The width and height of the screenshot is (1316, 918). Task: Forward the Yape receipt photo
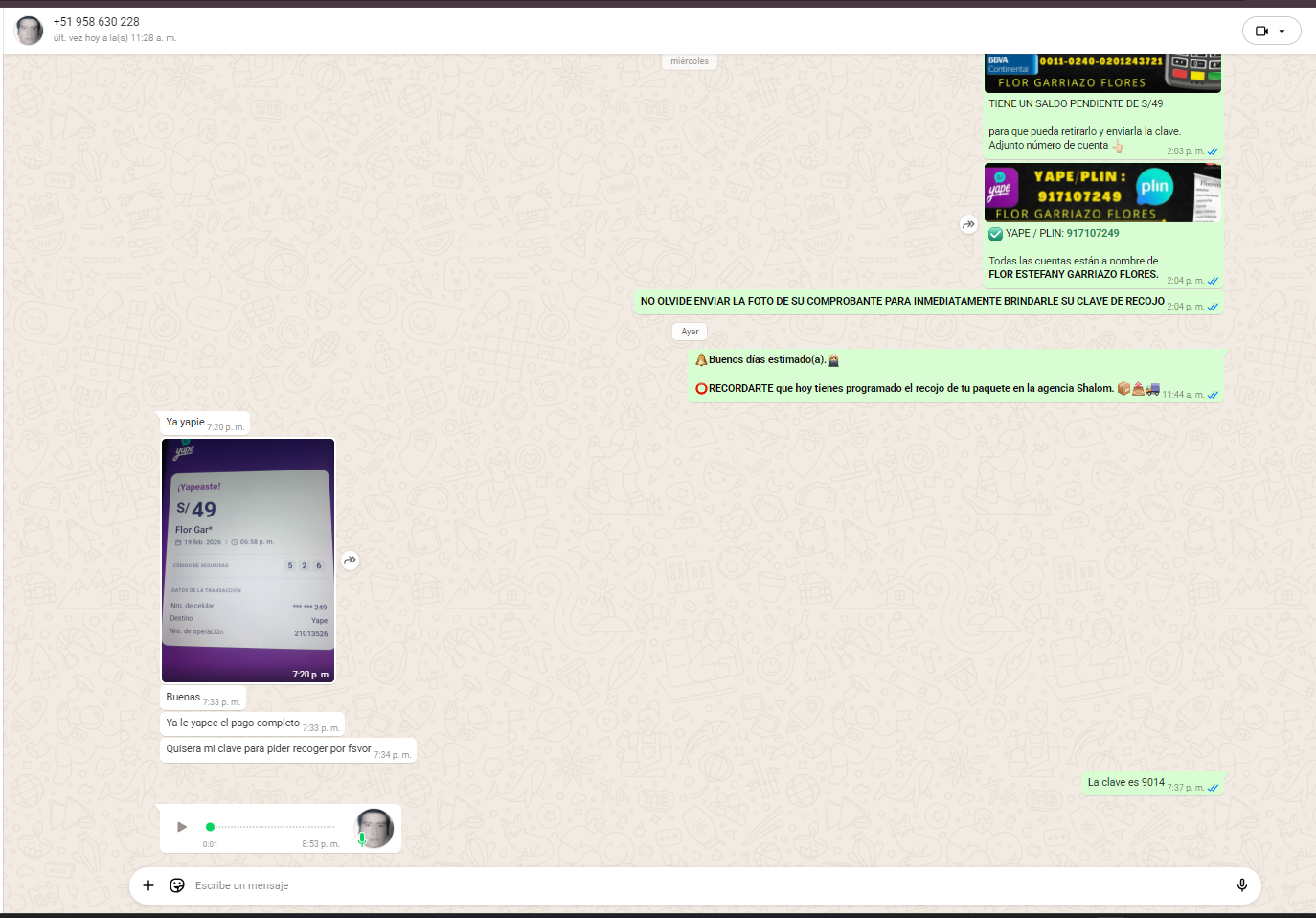click(351, 561)
